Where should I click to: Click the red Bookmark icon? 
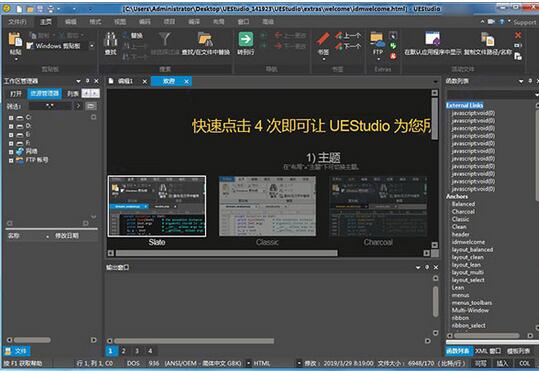click(323, 39)
